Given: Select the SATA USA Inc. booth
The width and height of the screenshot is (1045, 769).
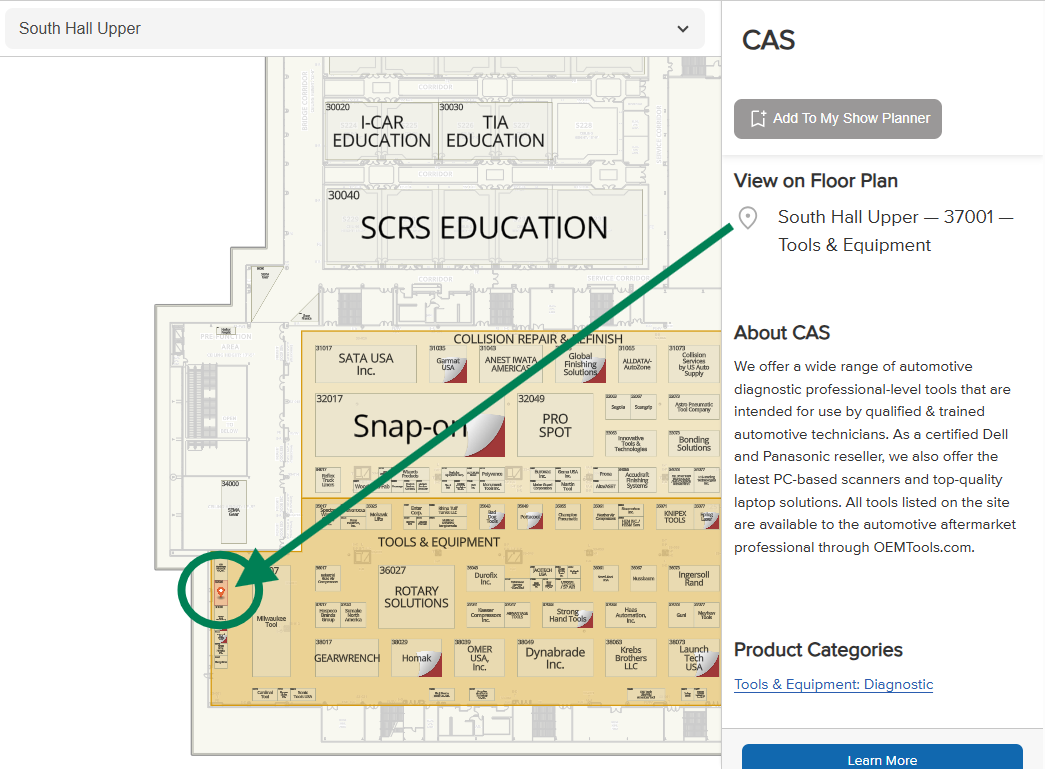Looking at the screenshot, I should [x=365, y=364].
